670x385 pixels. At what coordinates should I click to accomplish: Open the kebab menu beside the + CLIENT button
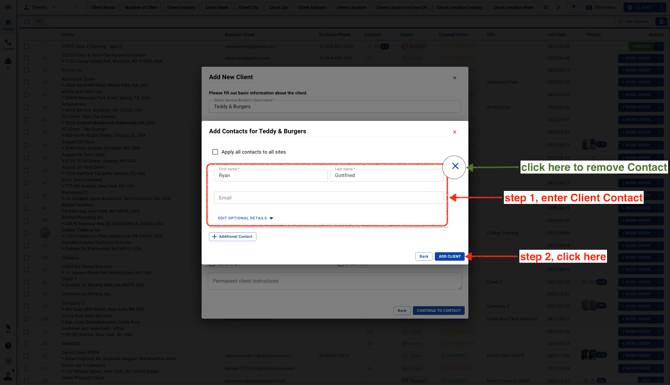point(661,7)
